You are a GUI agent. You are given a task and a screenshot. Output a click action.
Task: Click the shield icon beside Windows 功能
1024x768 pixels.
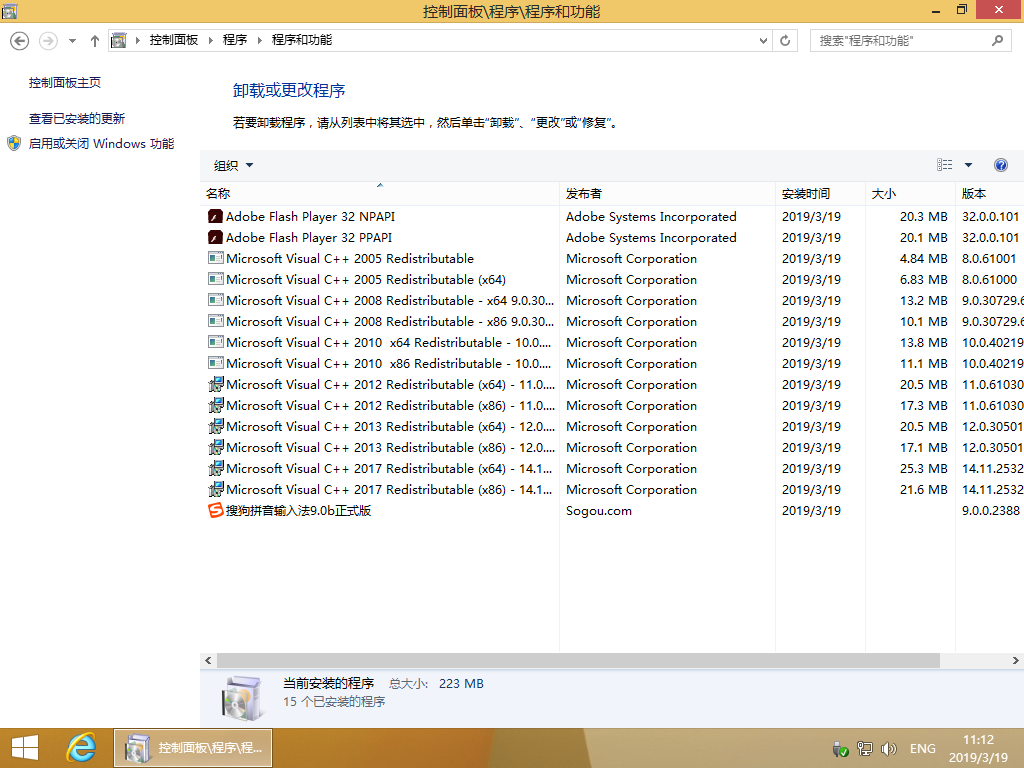pos(14,144)
